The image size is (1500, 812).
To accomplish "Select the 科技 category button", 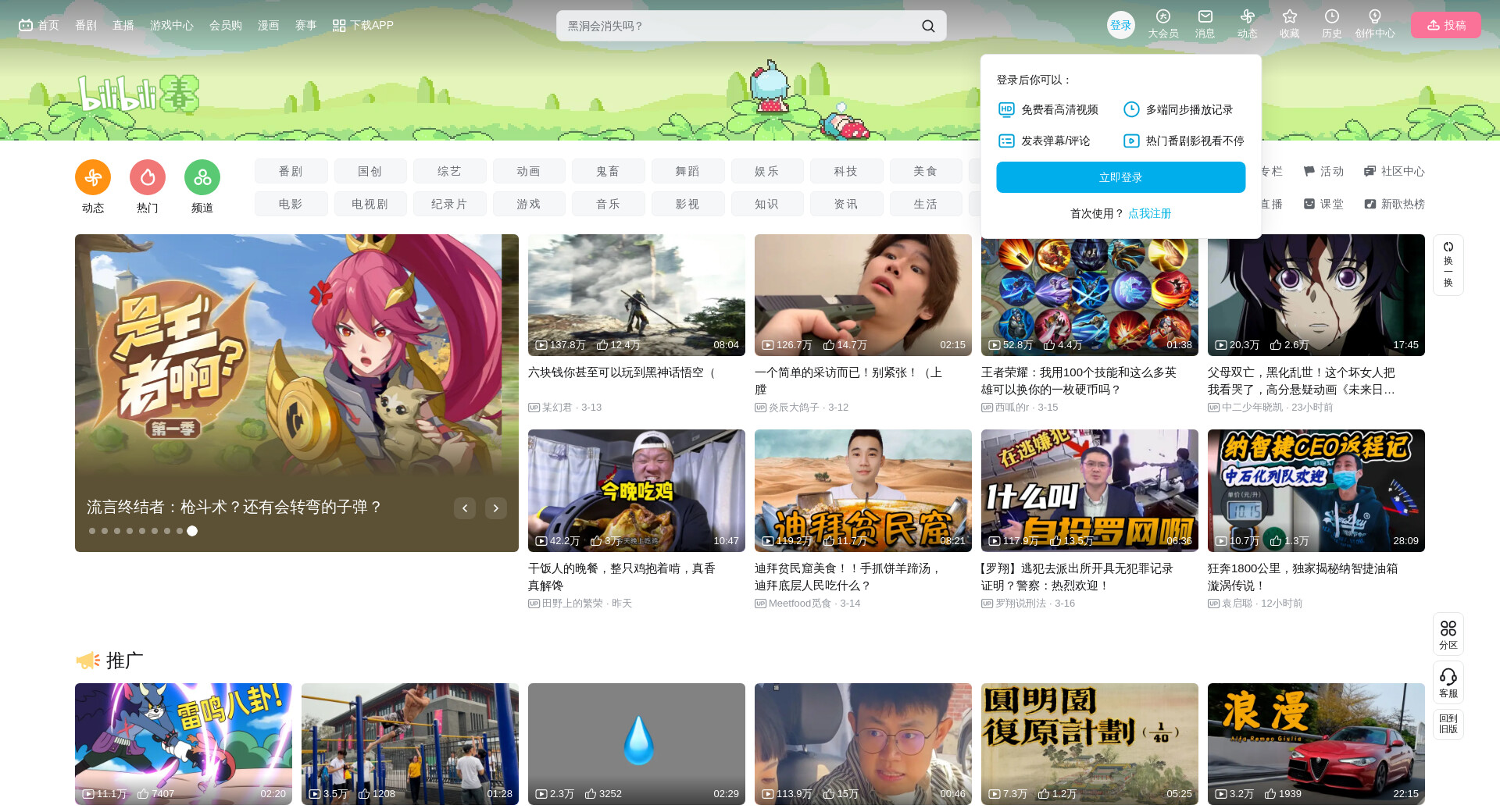I will click(846, 171).
